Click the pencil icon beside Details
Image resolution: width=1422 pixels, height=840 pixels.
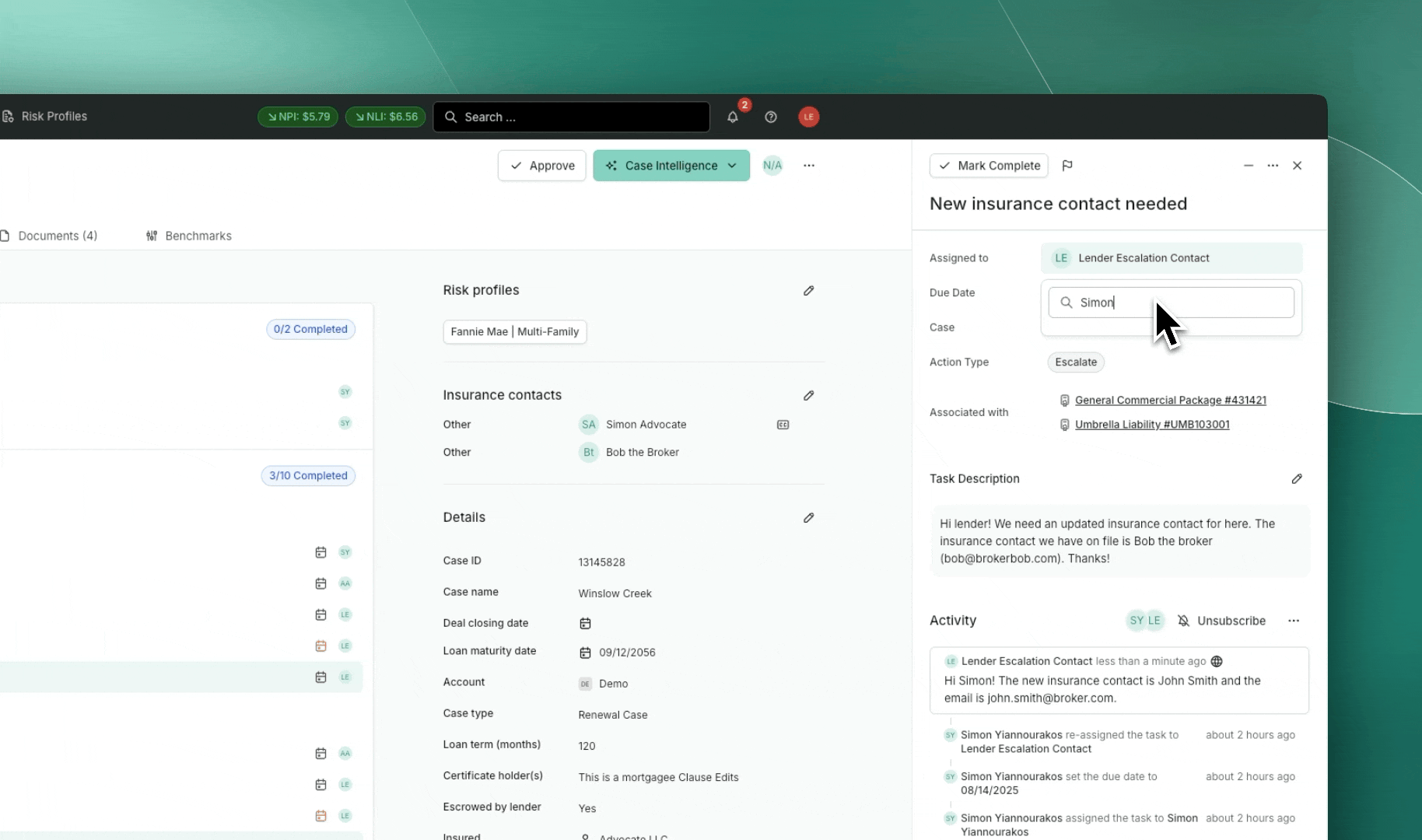click(x=808, y=518)
